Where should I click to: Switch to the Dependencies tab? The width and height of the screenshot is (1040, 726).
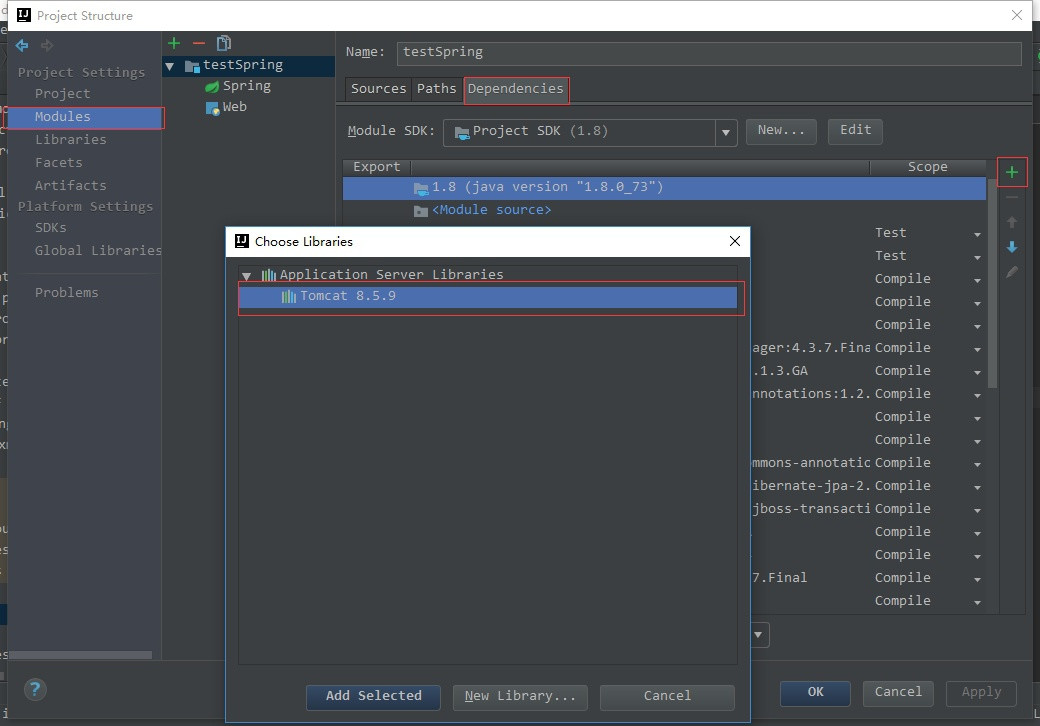tap(515, 89)
